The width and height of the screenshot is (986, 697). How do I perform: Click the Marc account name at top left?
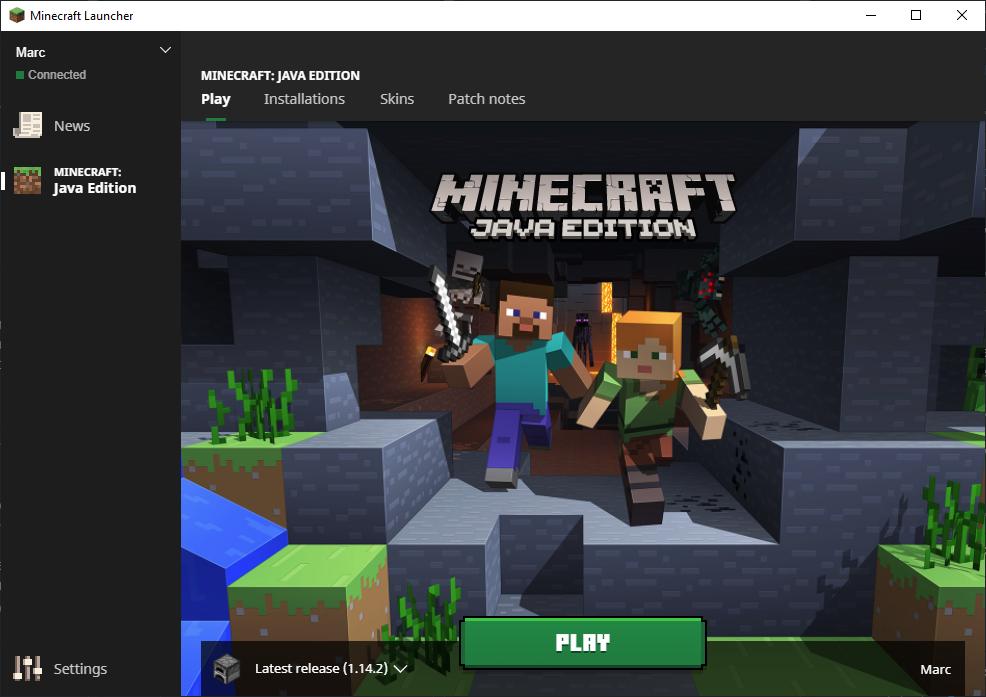[30, 52]
